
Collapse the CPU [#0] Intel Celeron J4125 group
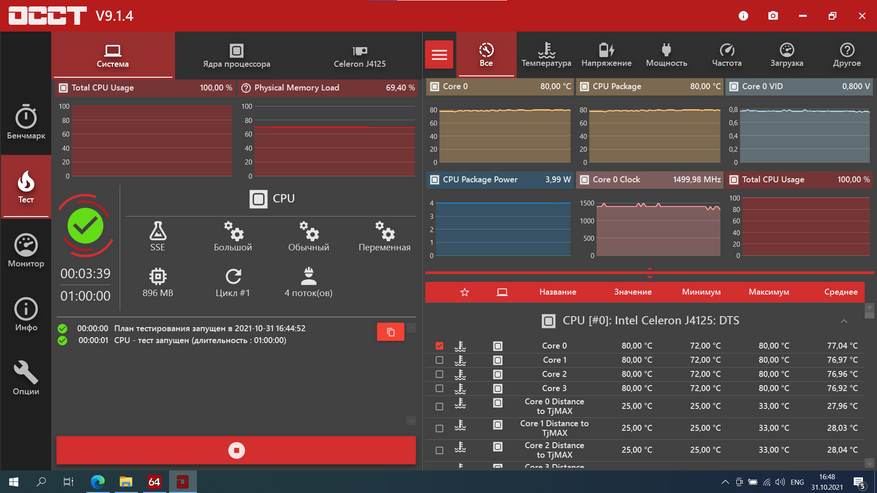click(843, 321)
